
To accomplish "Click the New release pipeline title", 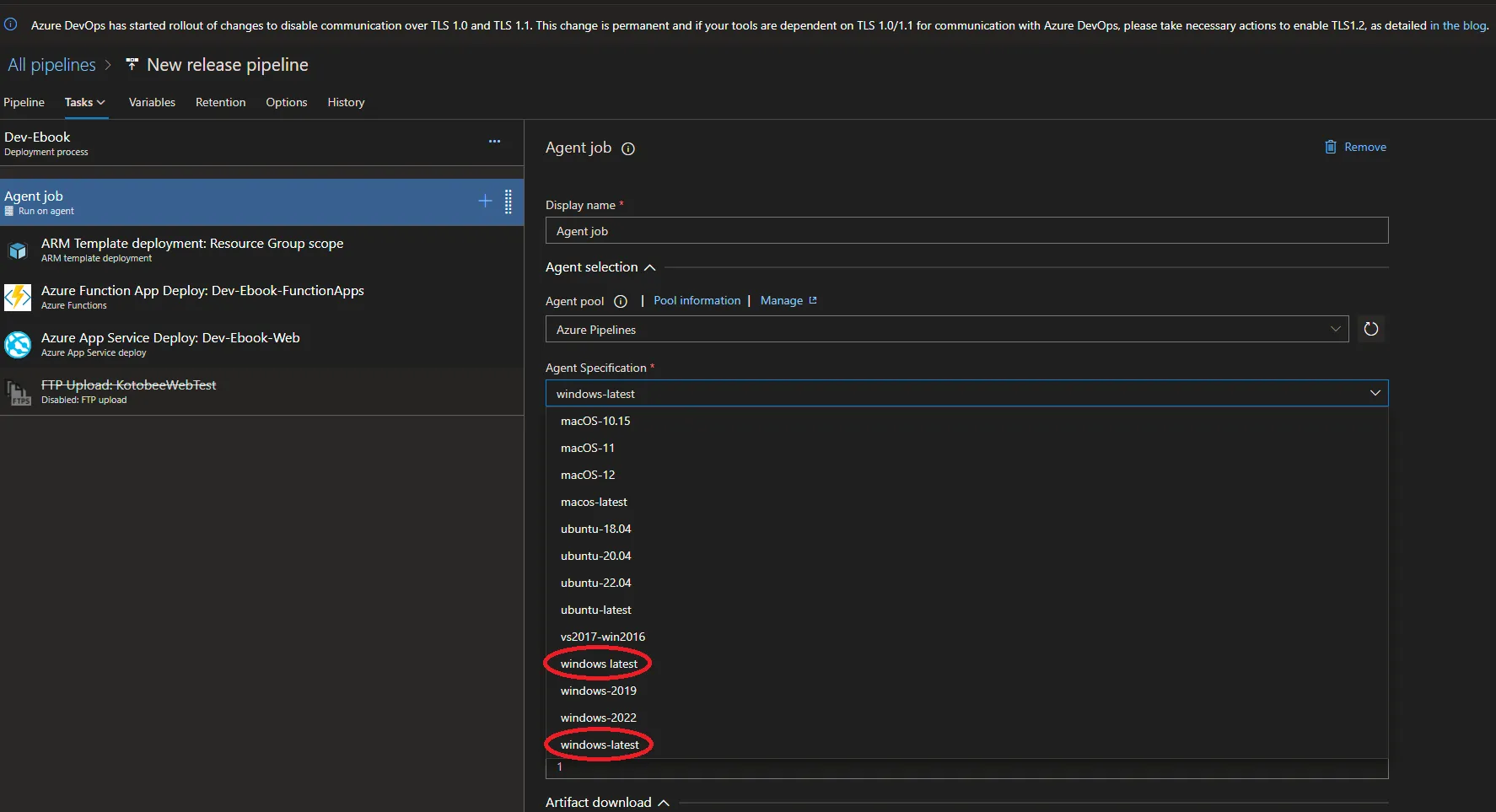I will [228, 65].
